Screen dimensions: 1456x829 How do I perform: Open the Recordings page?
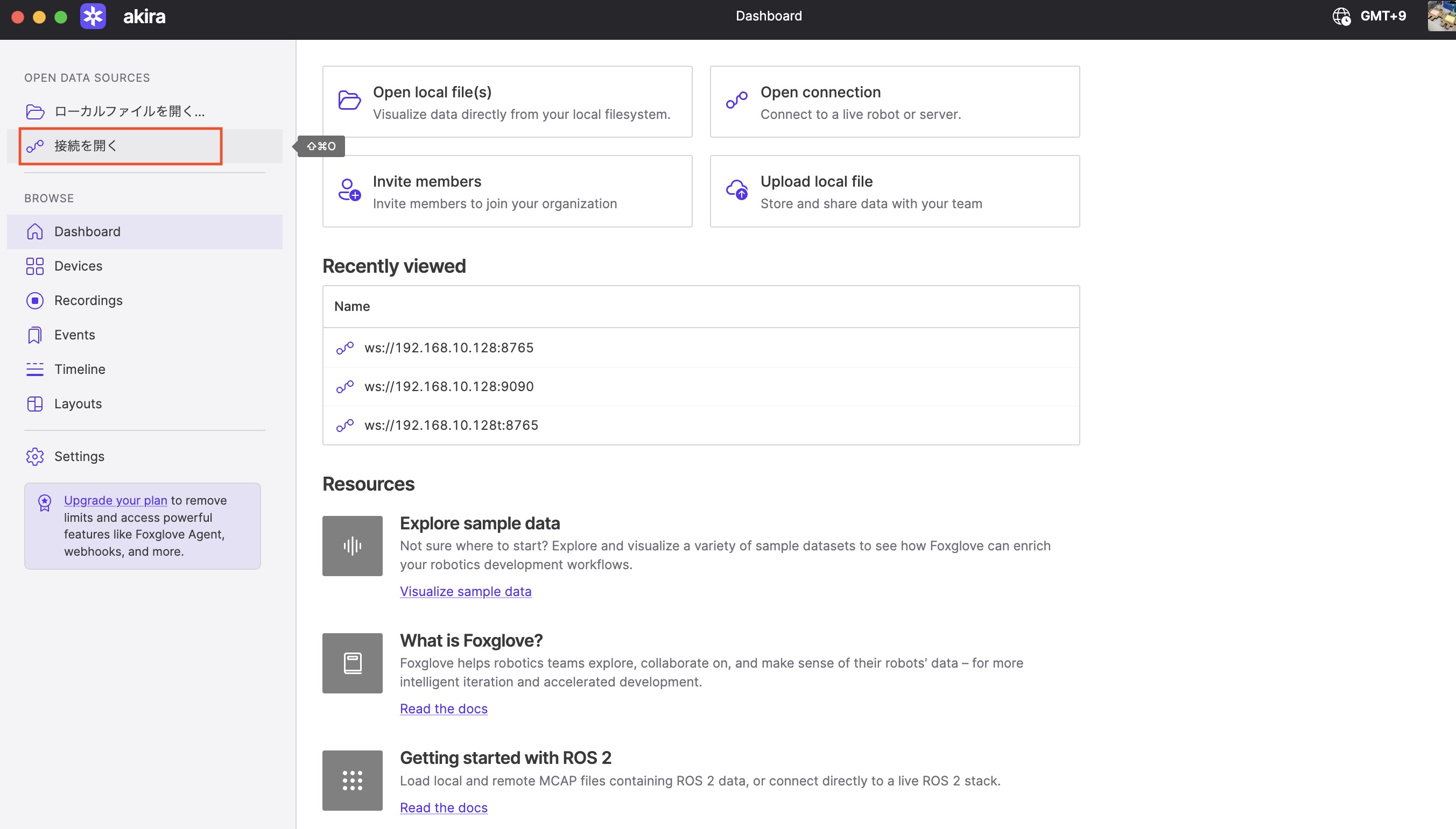coord(145,301)
